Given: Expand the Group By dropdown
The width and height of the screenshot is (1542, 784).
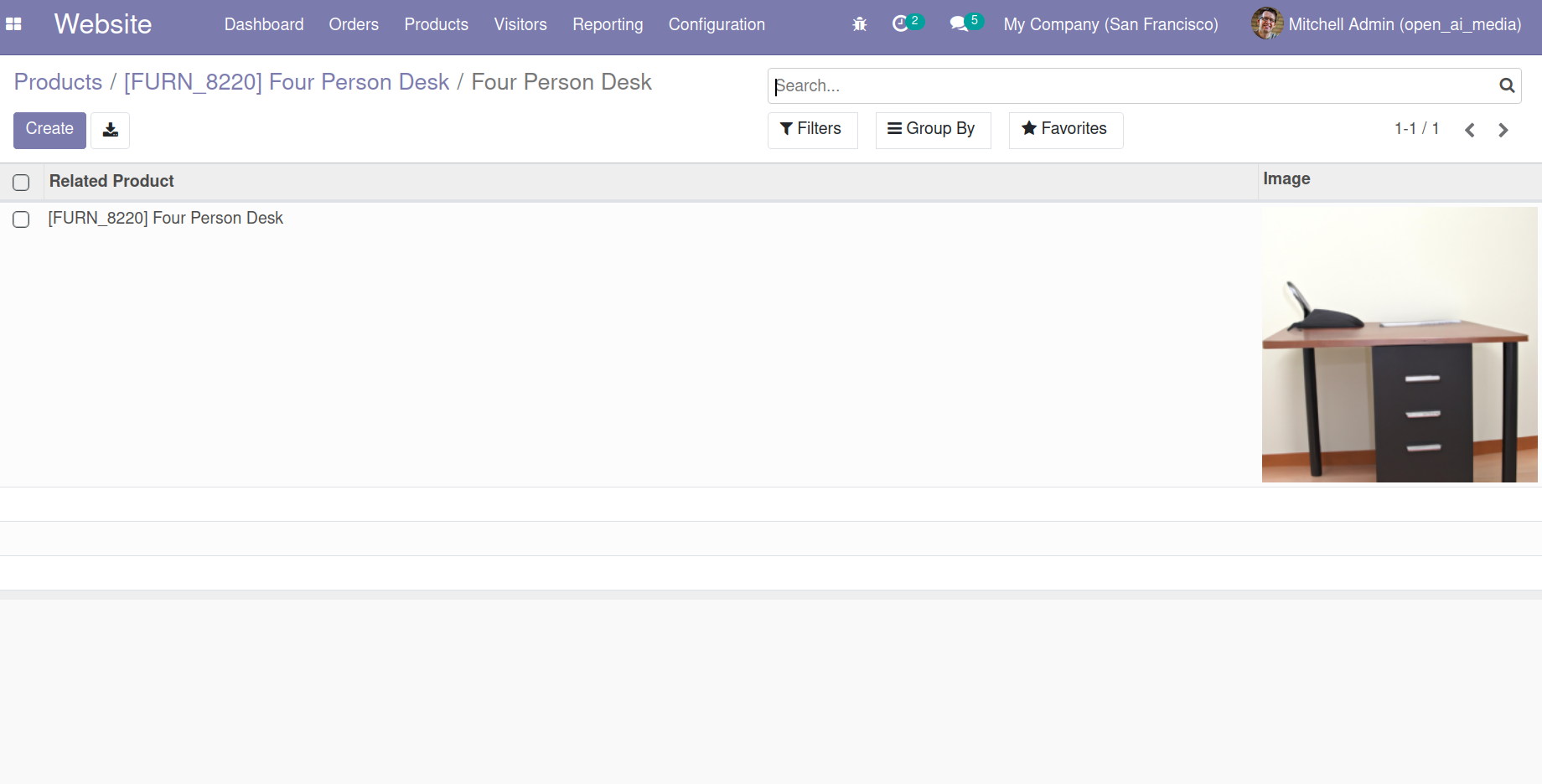Looking at the screenshot, I should click(x=933, y=130).
